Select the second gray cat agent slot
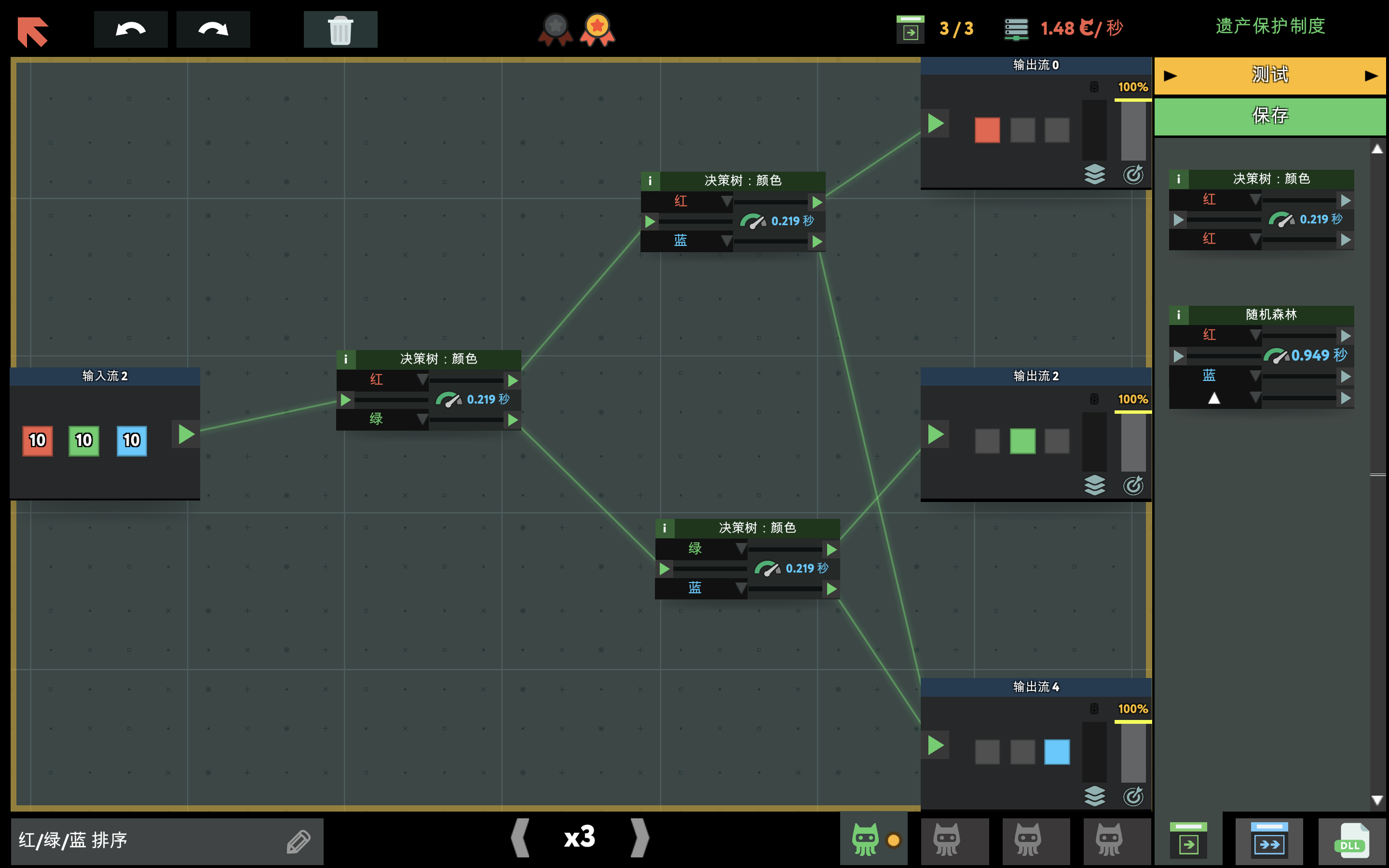 1027,840
